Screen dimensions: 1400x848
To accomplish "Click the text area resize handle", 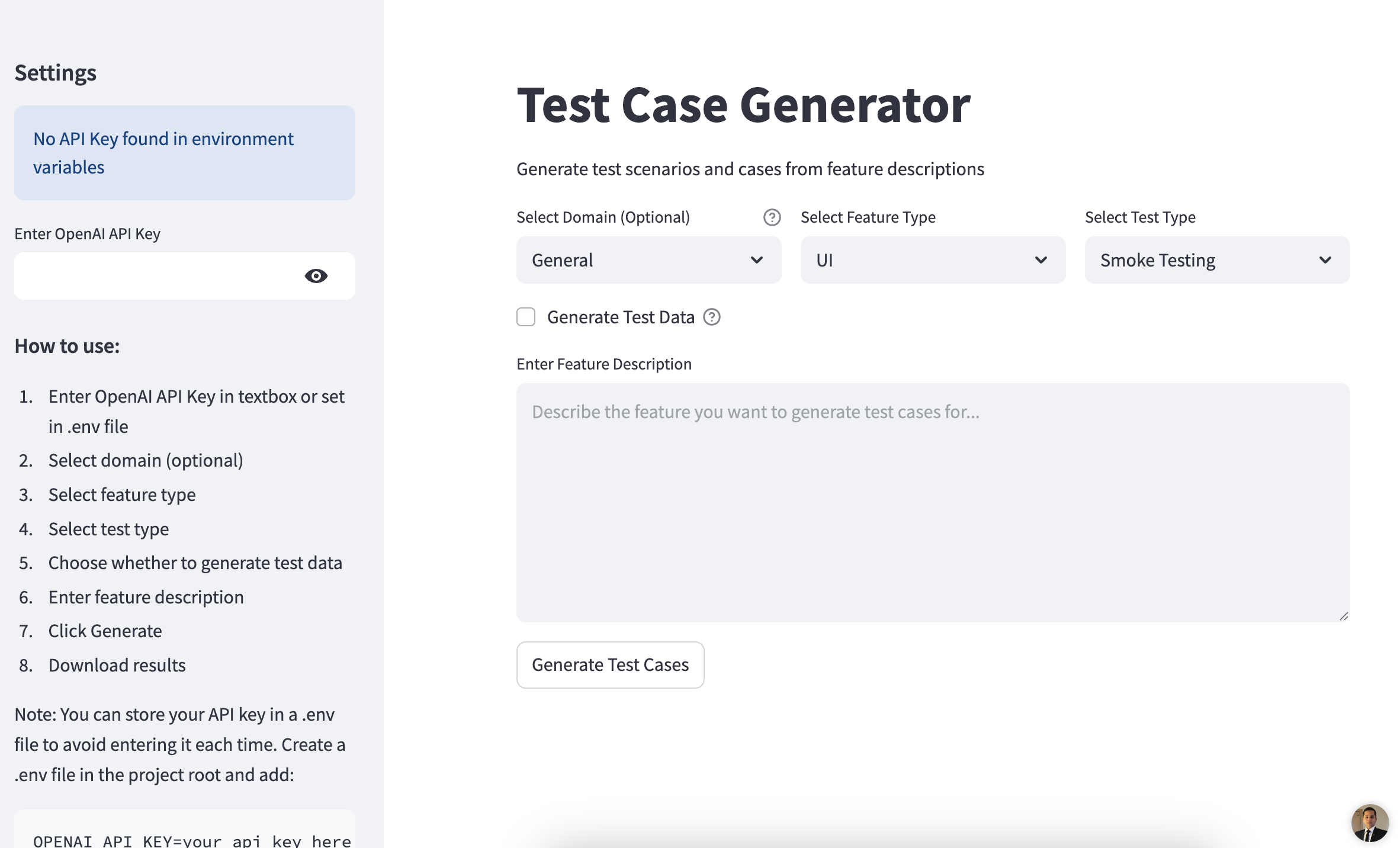I will (x=1343, y=616).
